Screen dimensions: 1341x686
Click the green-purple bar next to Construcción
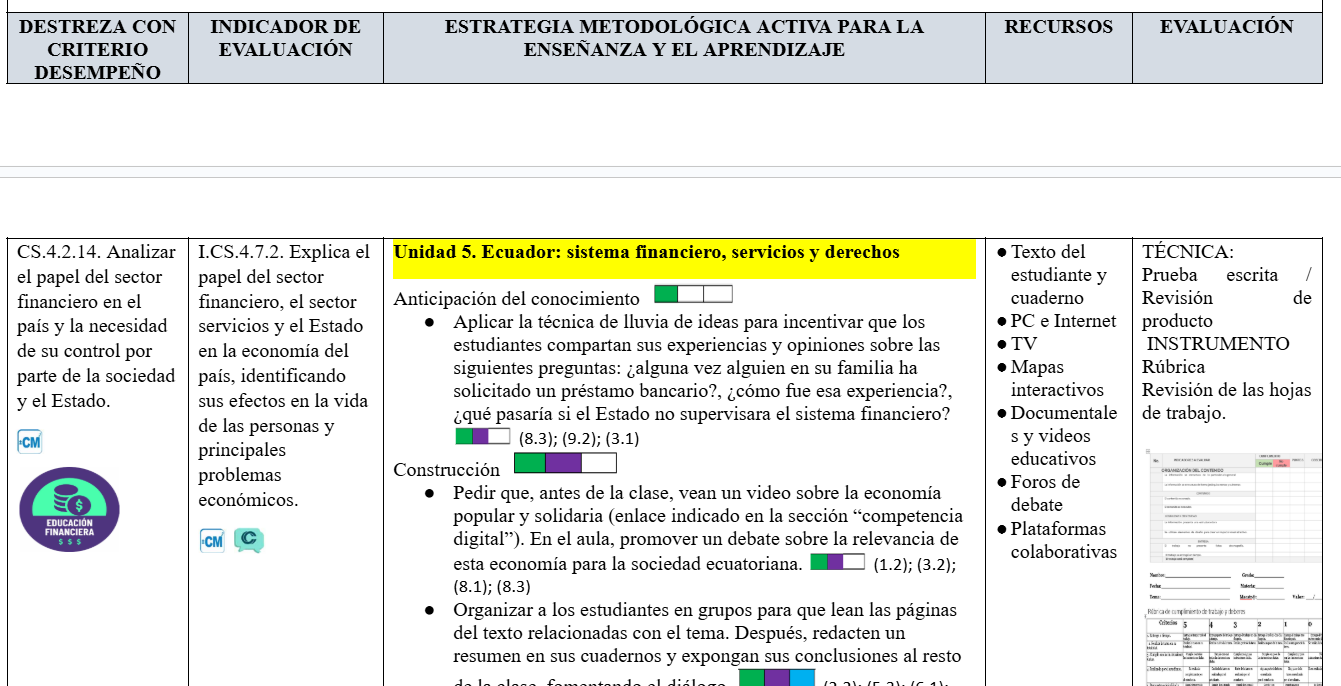565,463
